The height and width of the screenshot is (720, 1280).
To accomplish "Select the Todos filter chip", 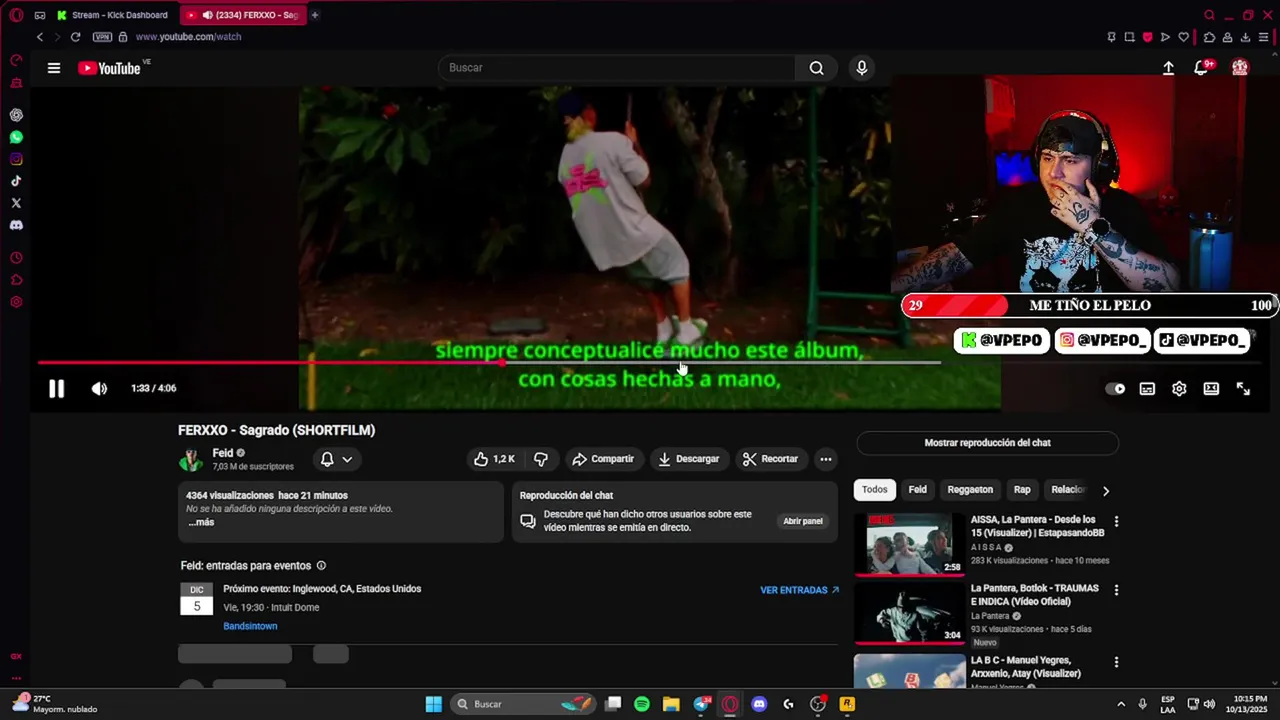I will [x=875, y=490].
